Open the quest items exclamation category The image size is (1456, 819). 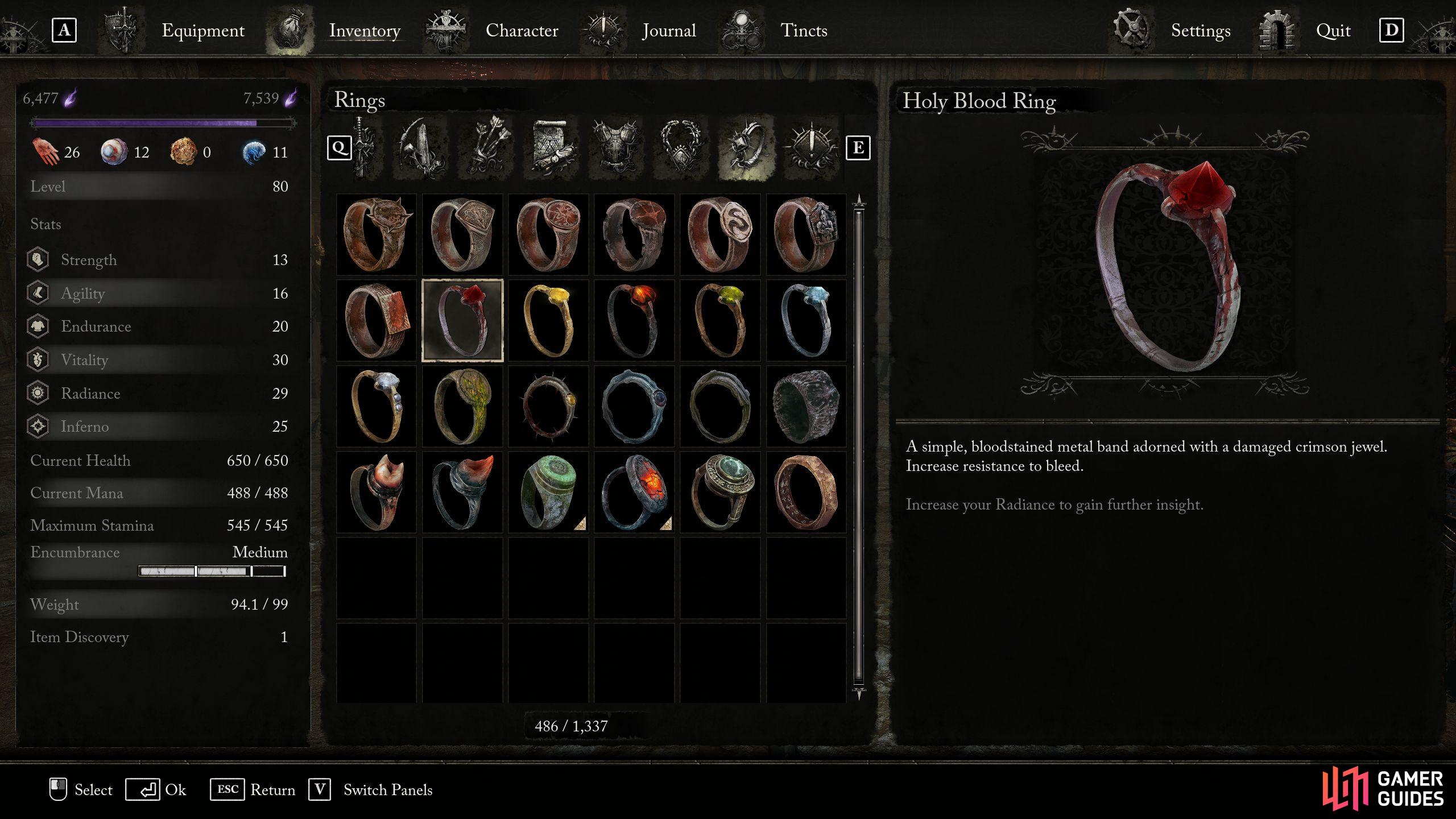pos(811,148)
